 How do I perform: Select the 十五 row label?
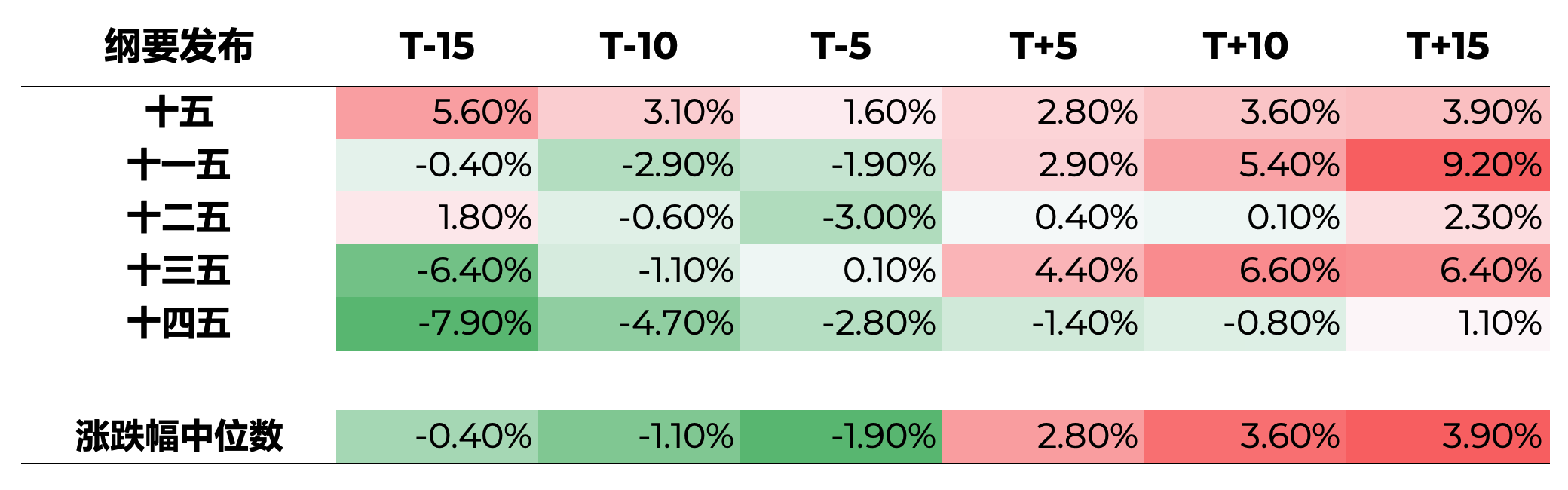(x=179, y=113)
